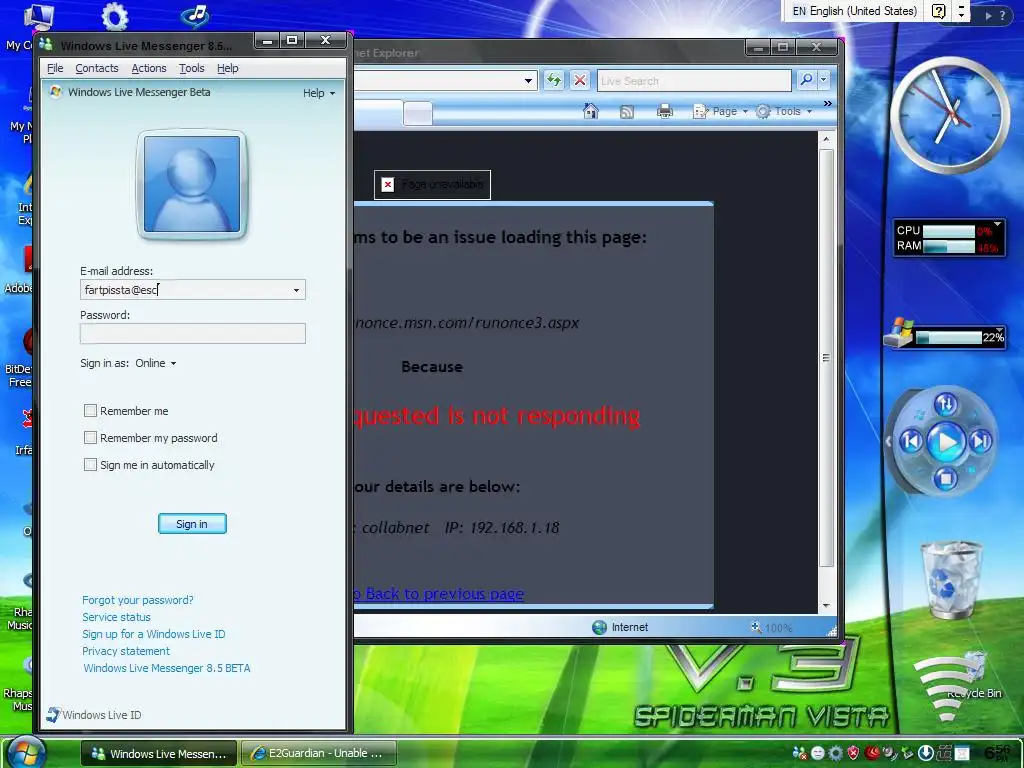Click the Next track button on media gadget
Screen dimensions: 1024x768
[980, 442]
